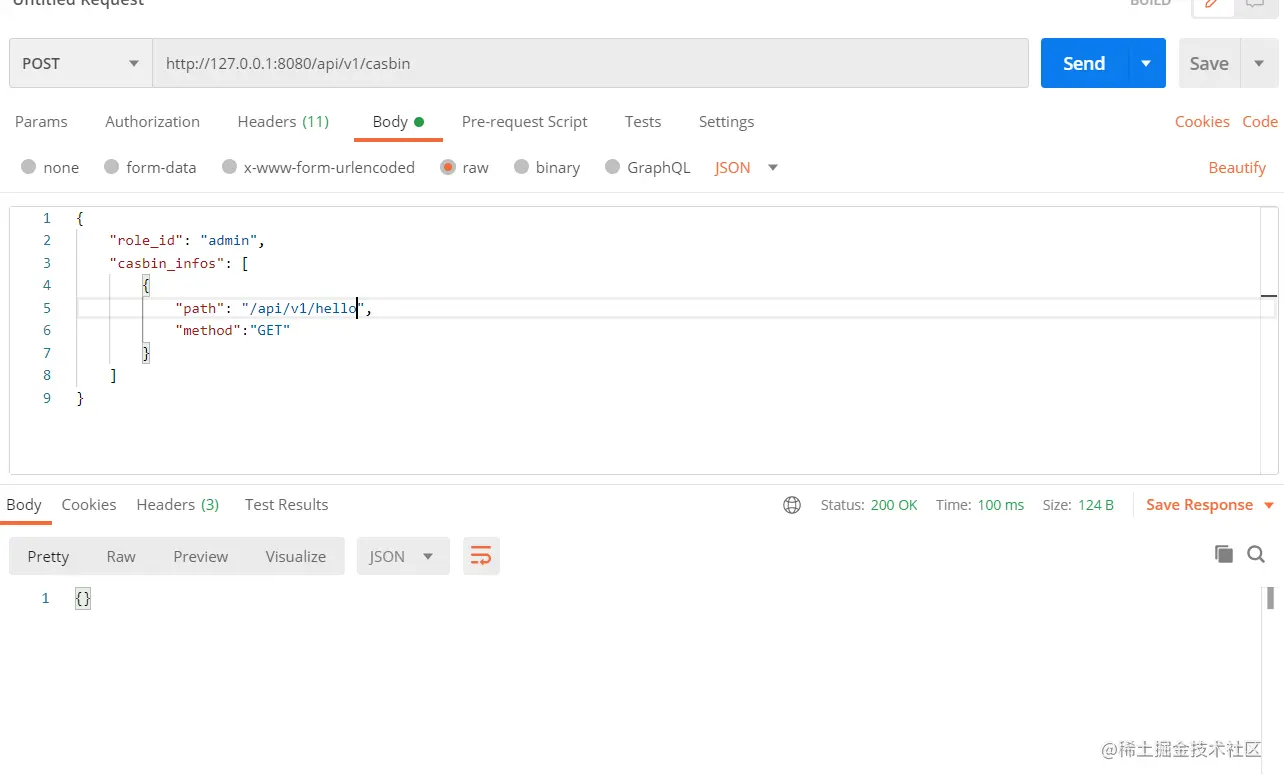Click the Send button

click(x=1084, y=63)
